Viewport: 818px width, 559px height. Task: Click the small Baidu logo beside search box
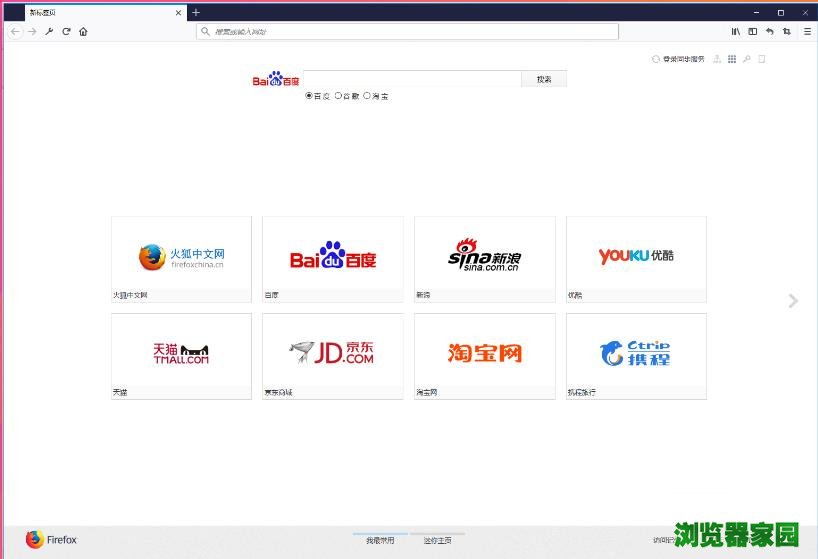coord(275,79)
